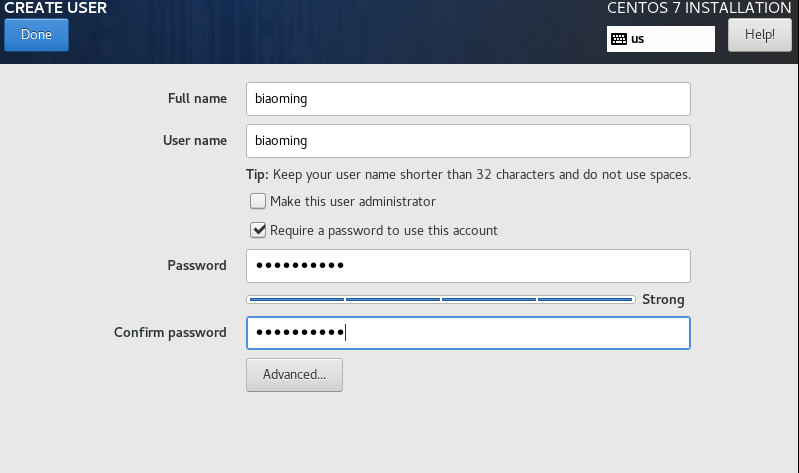Click the Tip text about user name
Screen dimensions: 799x473
[468, 175]
